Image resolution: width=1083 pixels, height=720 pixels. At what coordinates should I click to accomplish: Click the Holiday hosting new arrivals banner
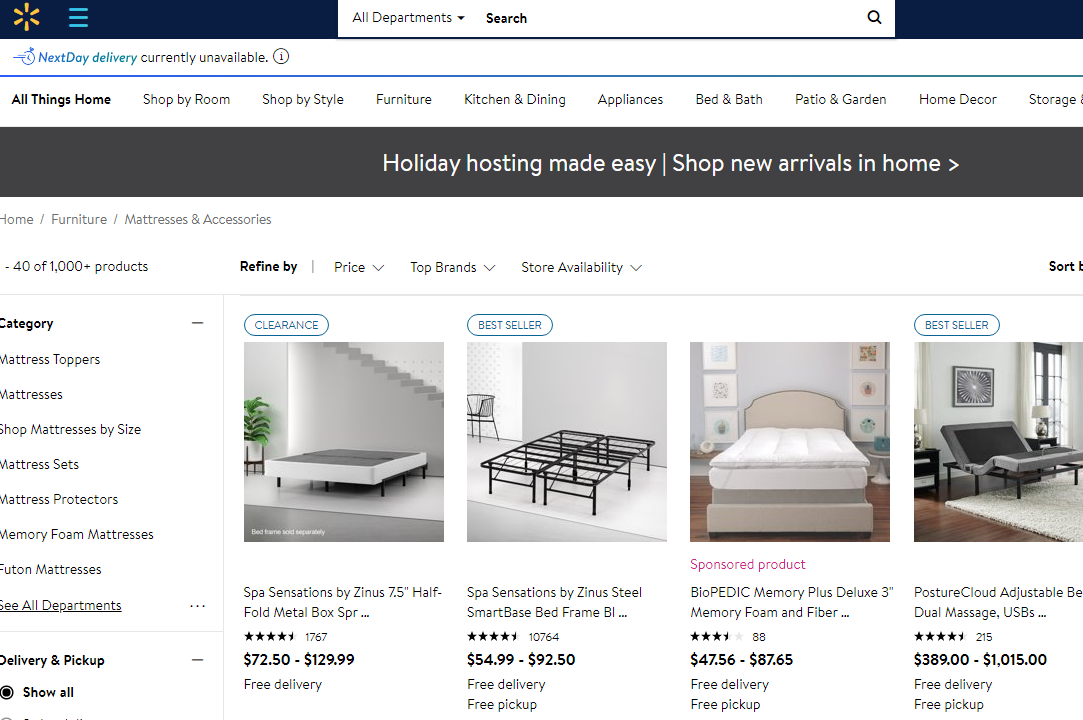[x=670, y=163]
